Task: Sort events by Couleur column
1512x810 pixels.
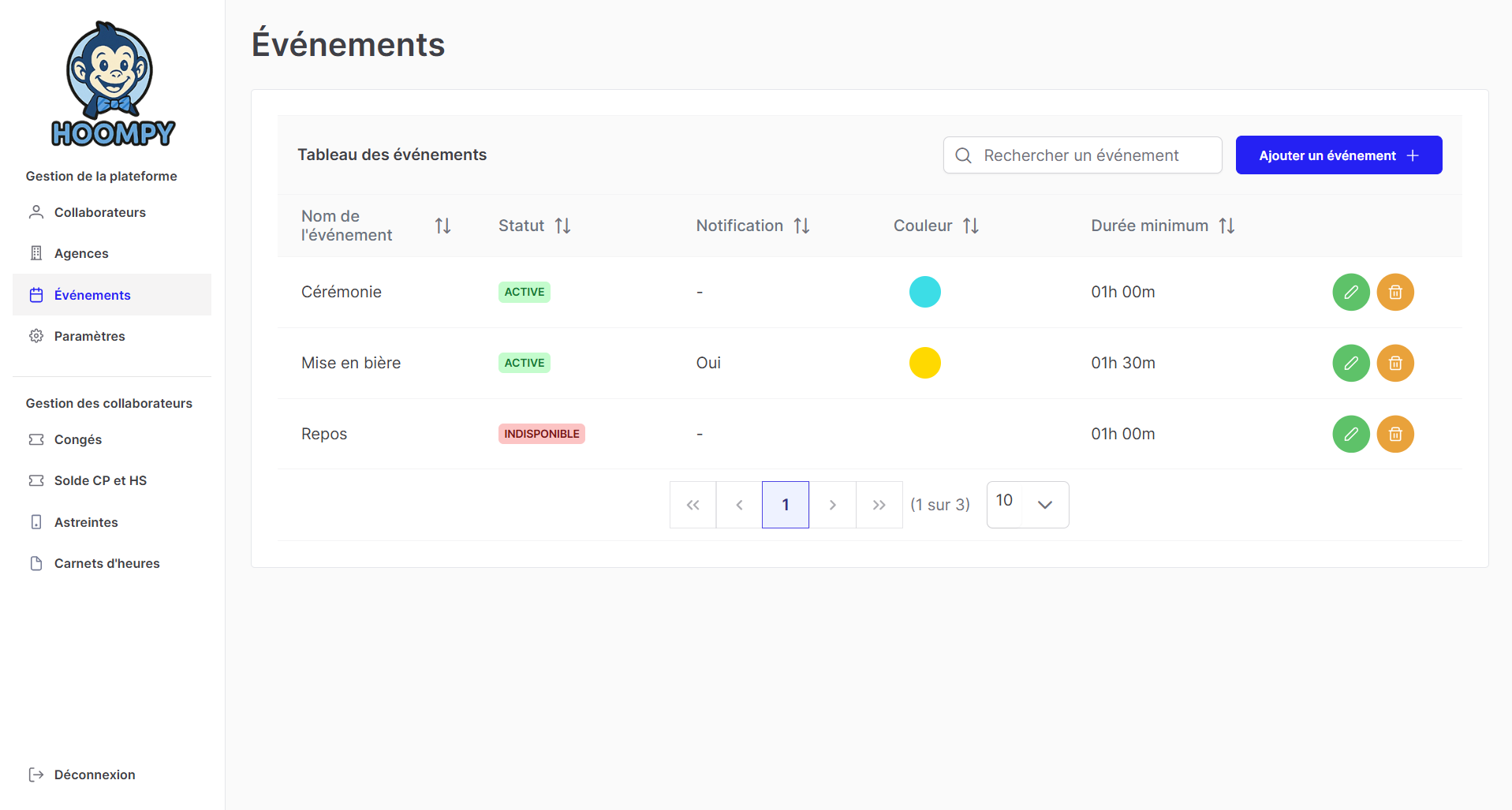Action: coord(970,226)
